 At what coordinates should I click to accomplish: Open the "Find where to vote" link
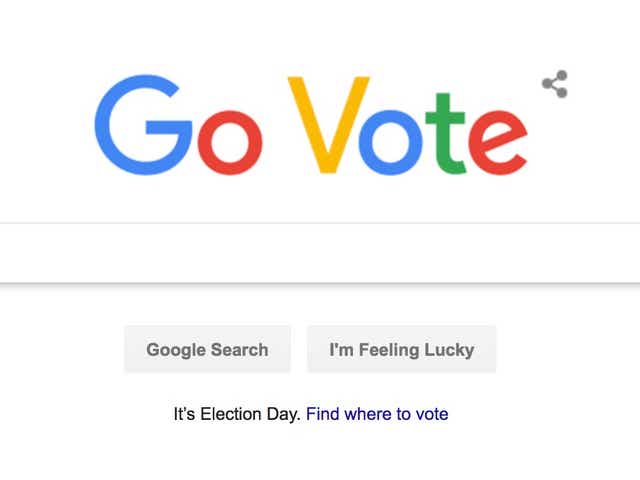[x=377, y=414]
